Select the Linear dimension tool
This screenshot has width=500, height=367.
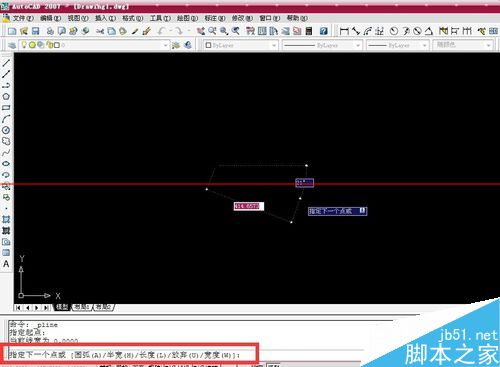(x=344, y=31)
